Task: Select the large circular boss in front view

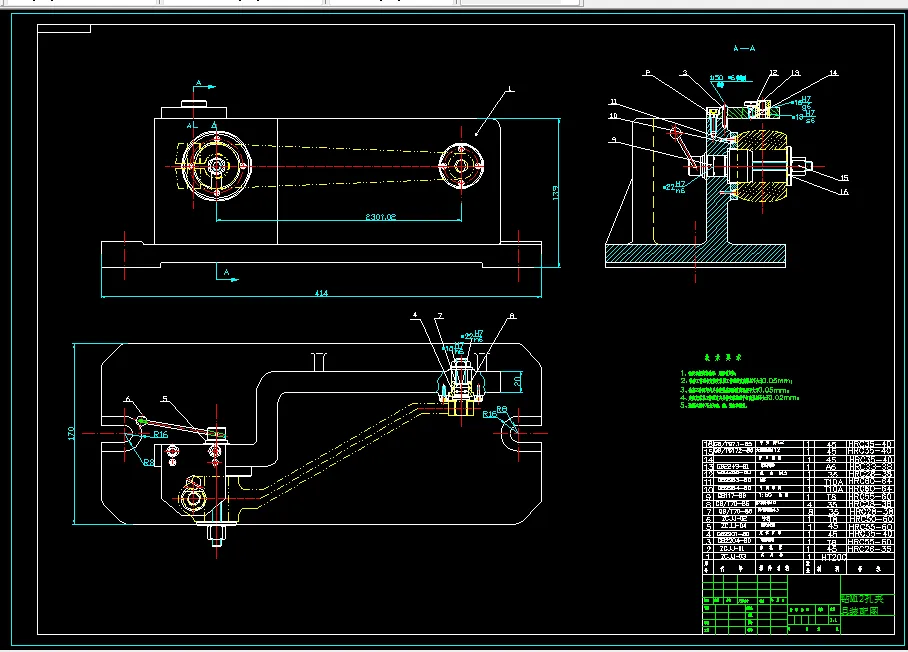Action: [x=217, y=166]
